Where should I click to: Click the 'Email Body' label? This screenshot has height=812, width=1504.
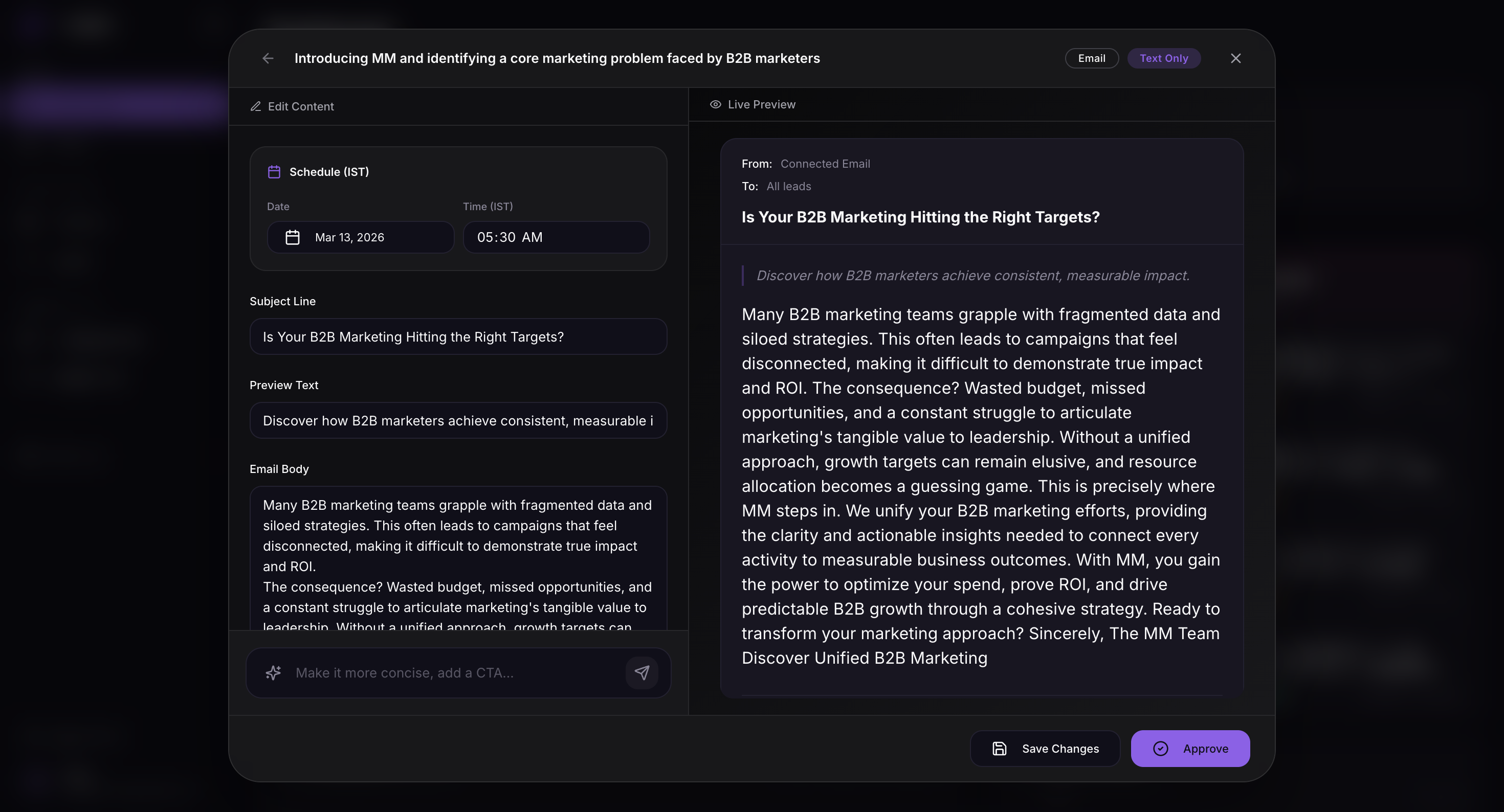click(279, 469)
